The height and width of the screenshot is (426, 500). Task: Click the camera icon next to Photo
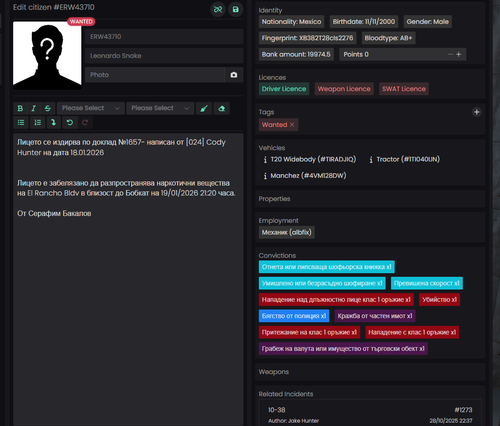234,75
